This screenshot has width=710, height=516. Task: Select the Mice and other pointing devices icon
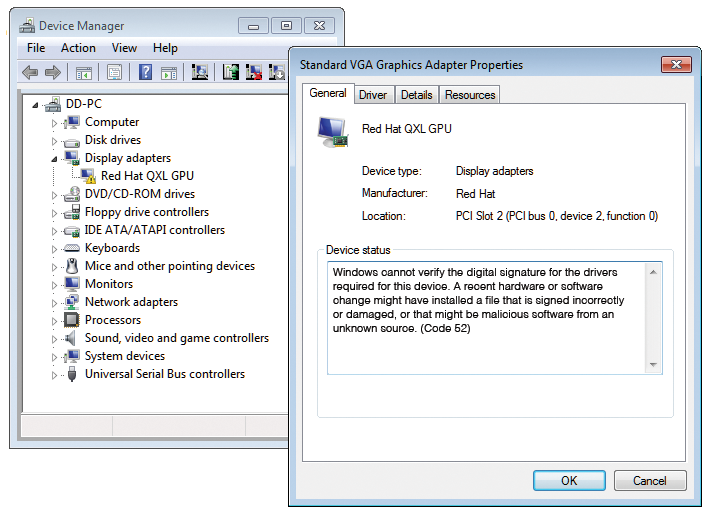(72, 266)
